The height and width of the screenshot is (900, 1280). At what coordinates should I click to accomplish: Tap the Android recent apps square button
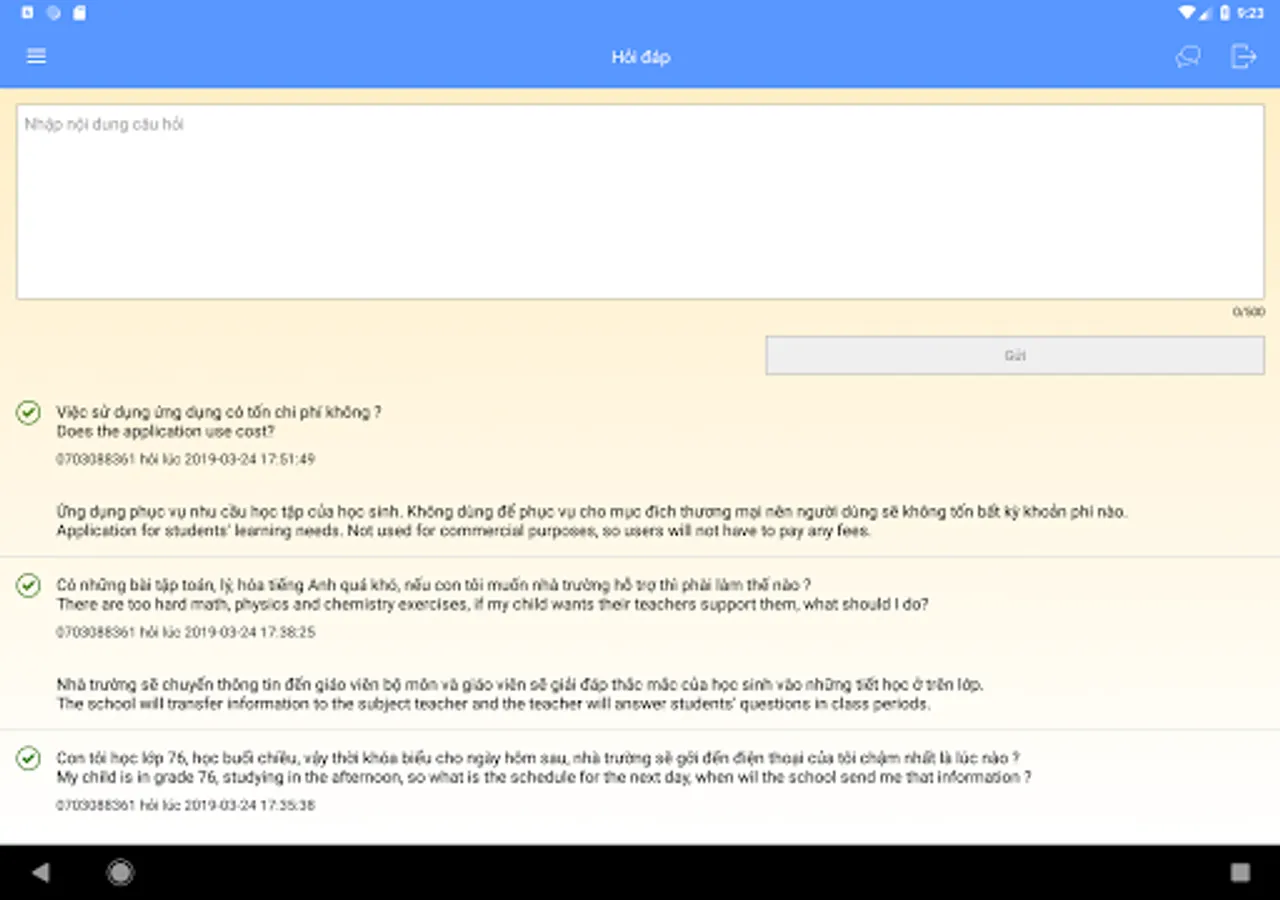pos(1240,873)
